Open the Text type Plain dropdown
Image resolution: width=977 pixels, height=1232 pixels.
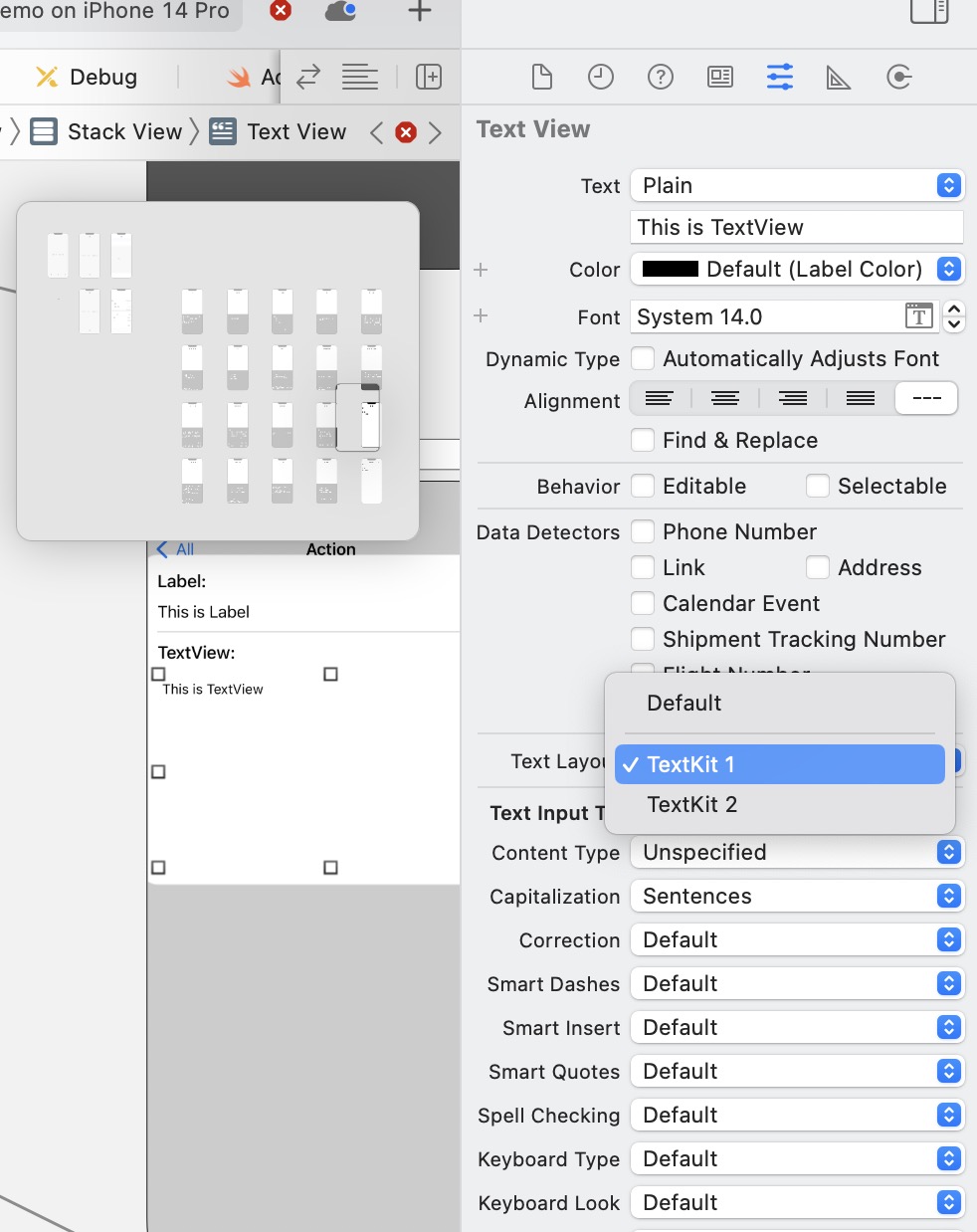coord(797,185)
